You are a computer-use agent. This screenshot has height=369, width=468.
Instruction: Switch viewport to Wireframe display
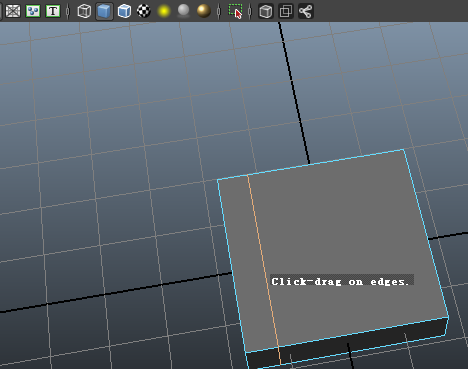[x=84, y=11]
